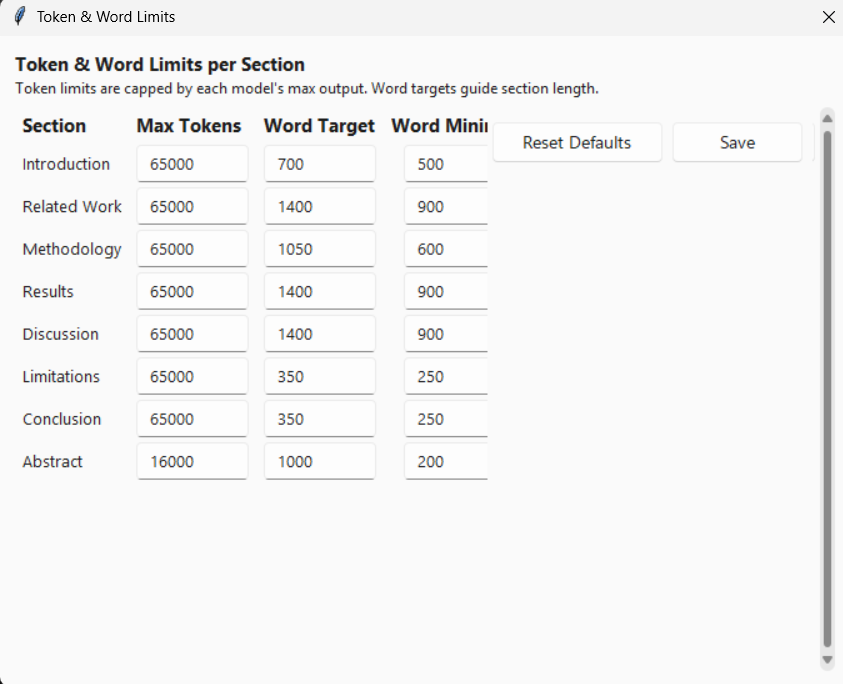Click the Conclusion row label
Image resolution: width=843 pixels, height=684 pixels.
(61, 419)
